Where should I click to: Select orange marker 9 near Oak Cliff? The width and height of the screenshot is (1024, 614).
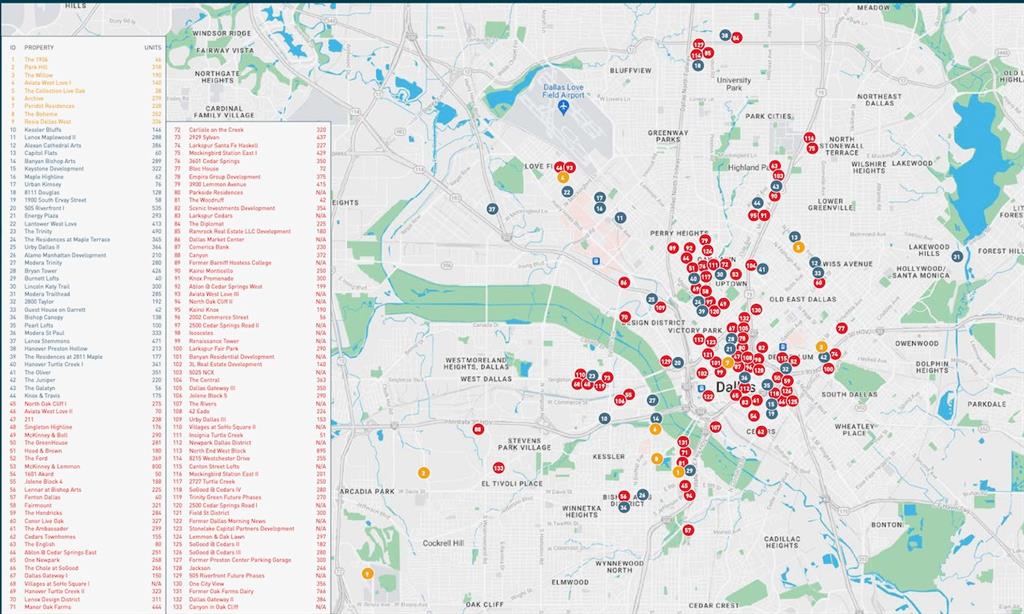point(368,573)
